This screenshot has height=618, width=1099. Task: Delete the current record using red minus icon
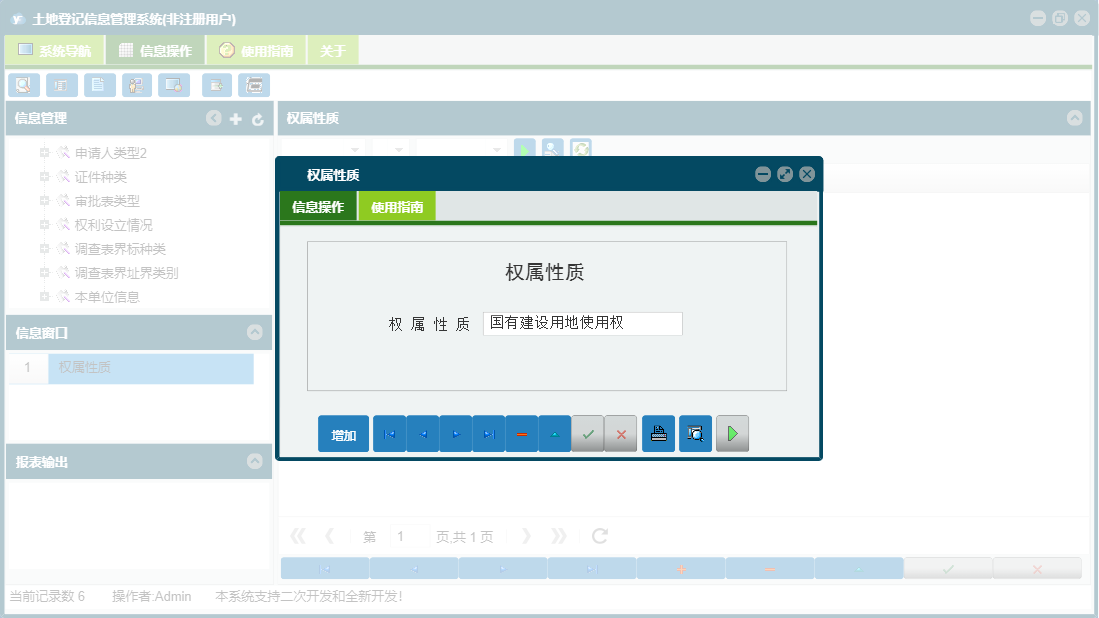click(x=521, y=433)
